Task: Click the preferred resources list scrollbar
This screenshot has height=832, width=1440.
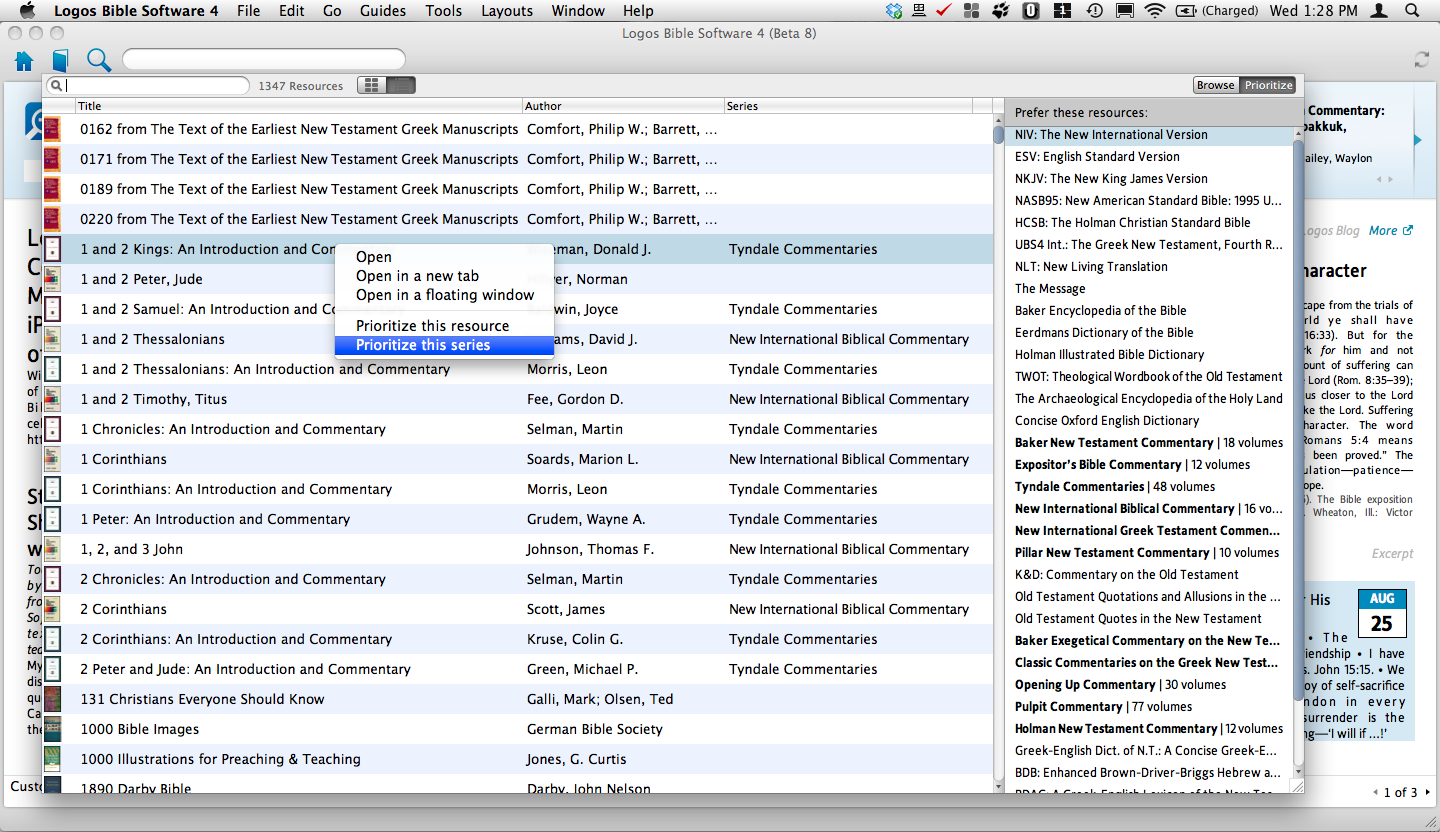Action: click(1298, 420)
